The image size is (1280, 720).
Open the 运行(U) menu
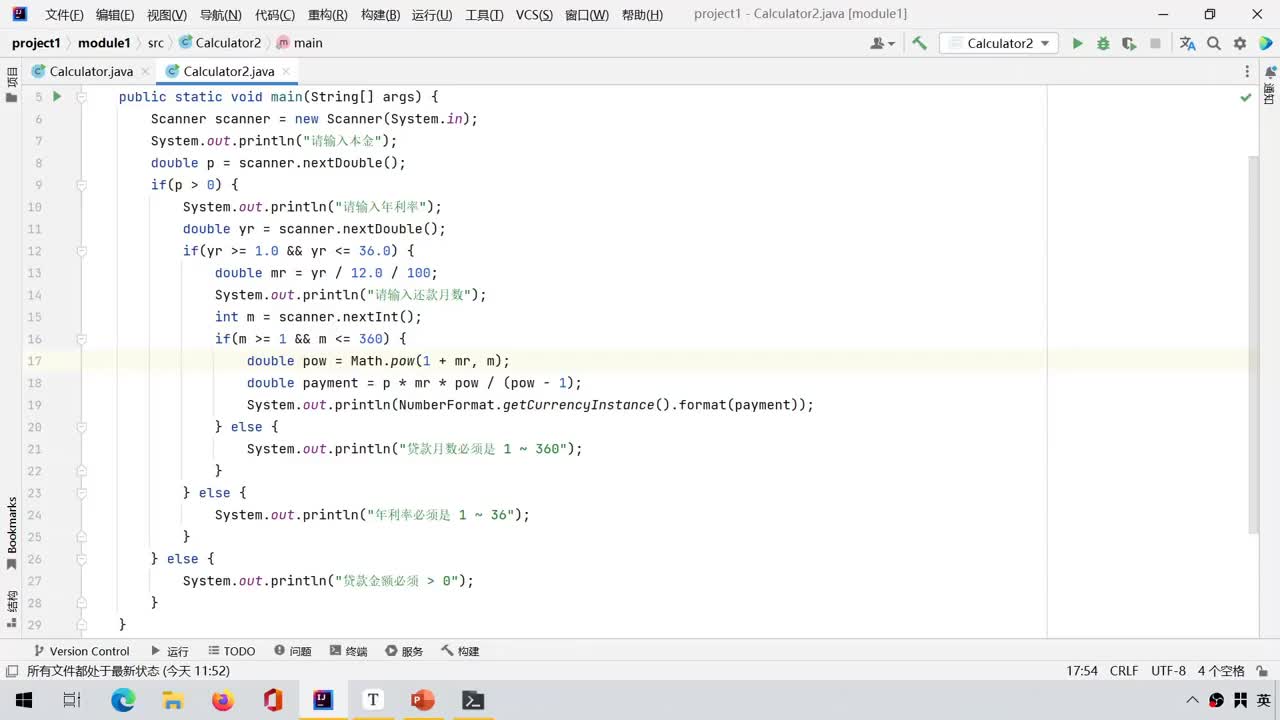pos(432,15)
